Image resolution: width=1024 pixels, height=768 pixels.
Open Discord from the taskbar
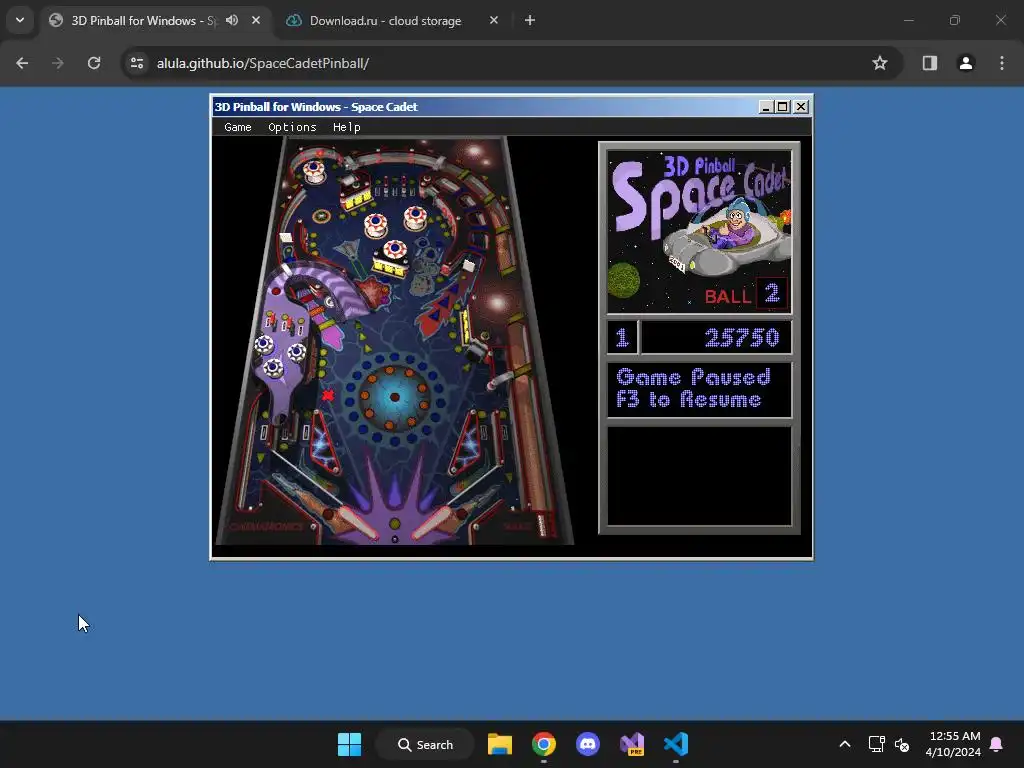588,744
